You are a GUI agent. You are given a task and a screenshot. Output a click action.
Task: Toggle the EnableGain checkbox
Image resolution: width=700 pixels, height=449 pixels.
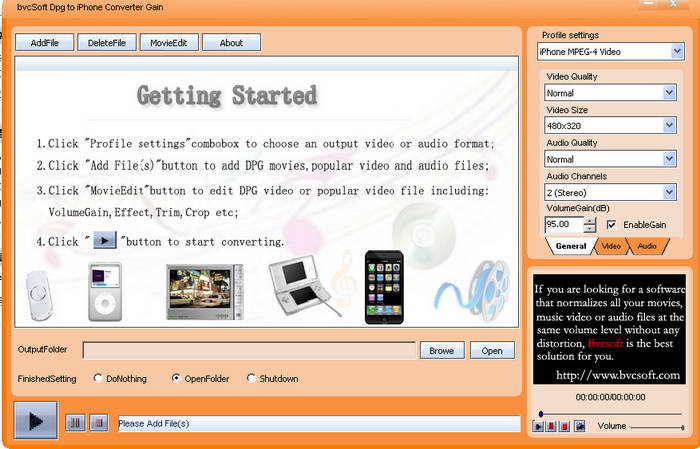point(611,225)
